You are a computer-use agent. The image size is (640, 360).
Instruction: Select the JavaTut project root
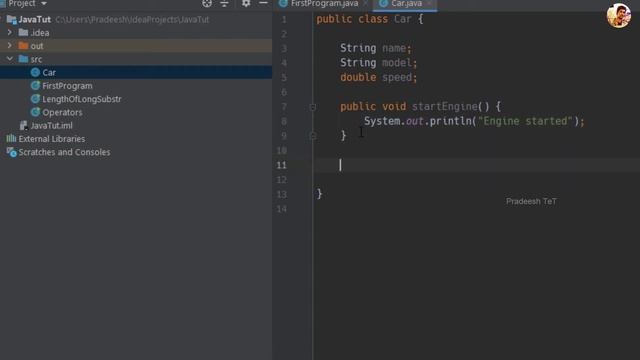[35, 20]
